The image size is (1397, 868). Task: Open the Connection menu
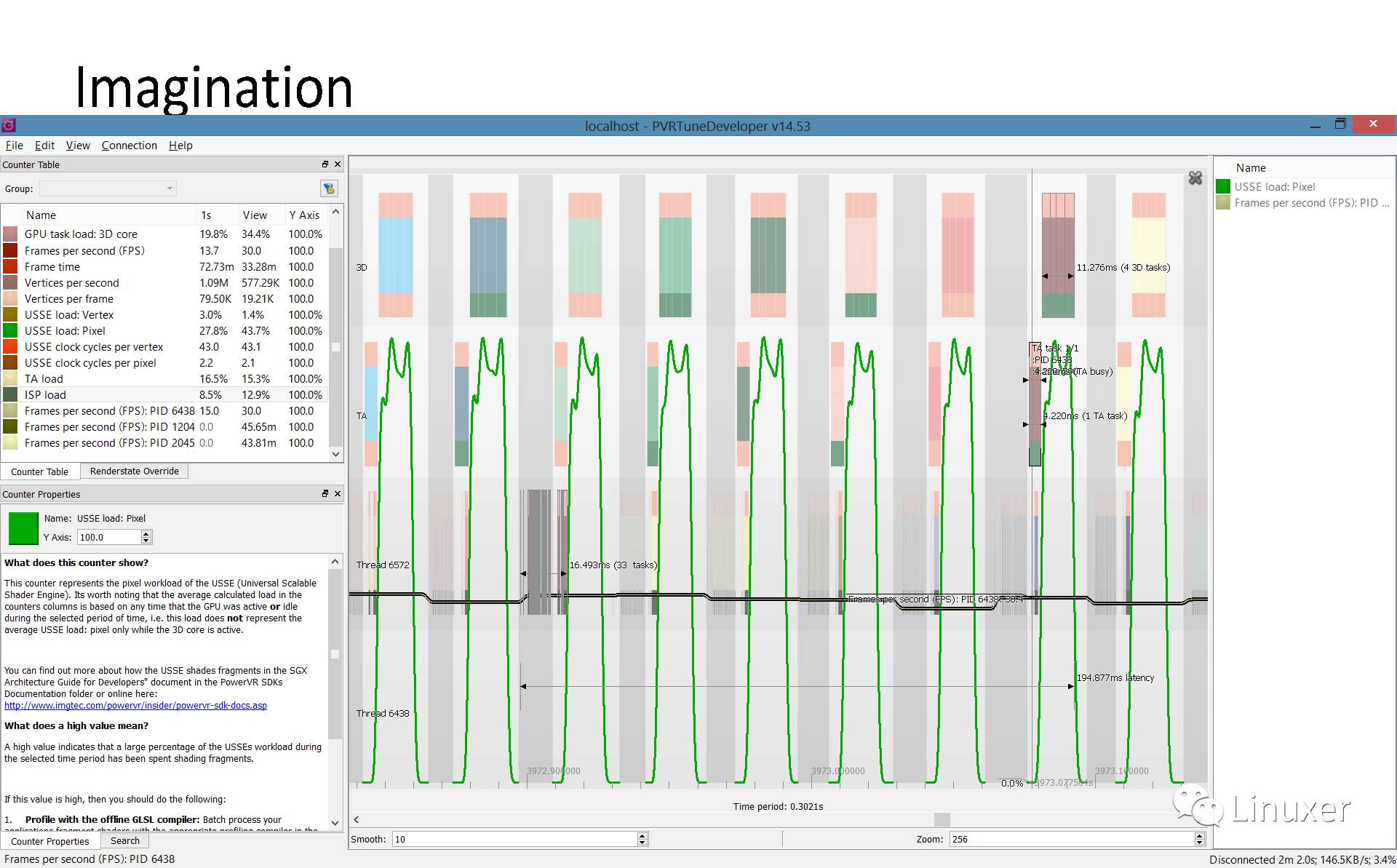click(x=130, y=145)
